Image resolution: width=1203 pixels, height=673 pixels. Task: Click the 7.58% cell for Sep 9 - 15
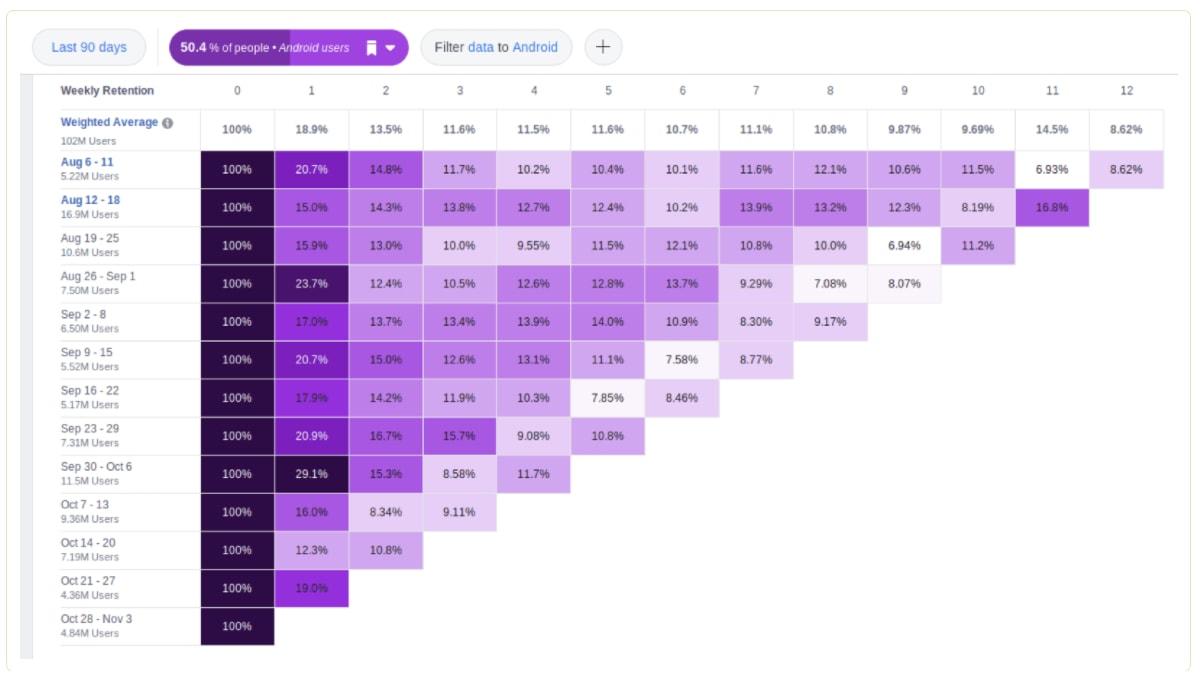682,359
